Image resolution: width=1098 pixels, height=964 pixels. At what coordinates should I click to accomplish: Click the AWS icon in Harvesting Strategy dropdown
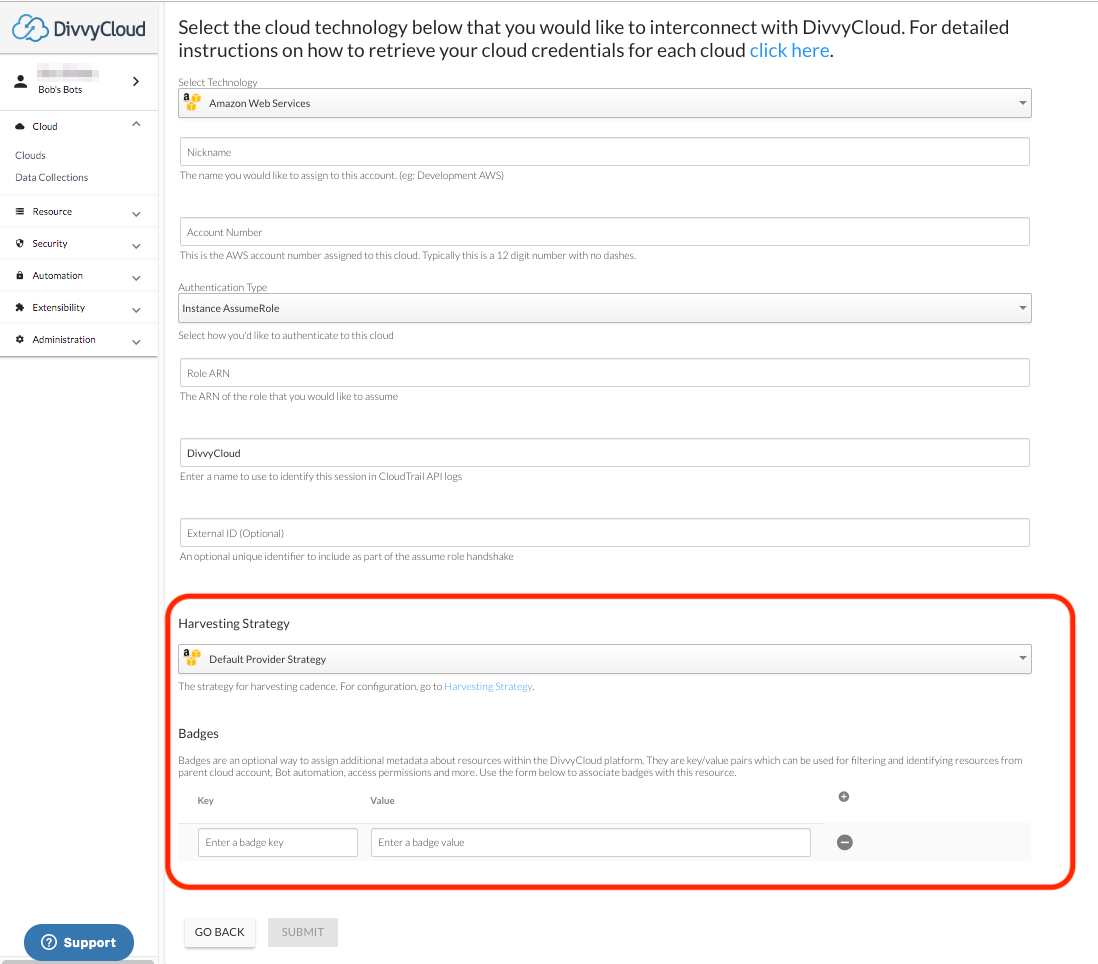[x=192, y=657]
